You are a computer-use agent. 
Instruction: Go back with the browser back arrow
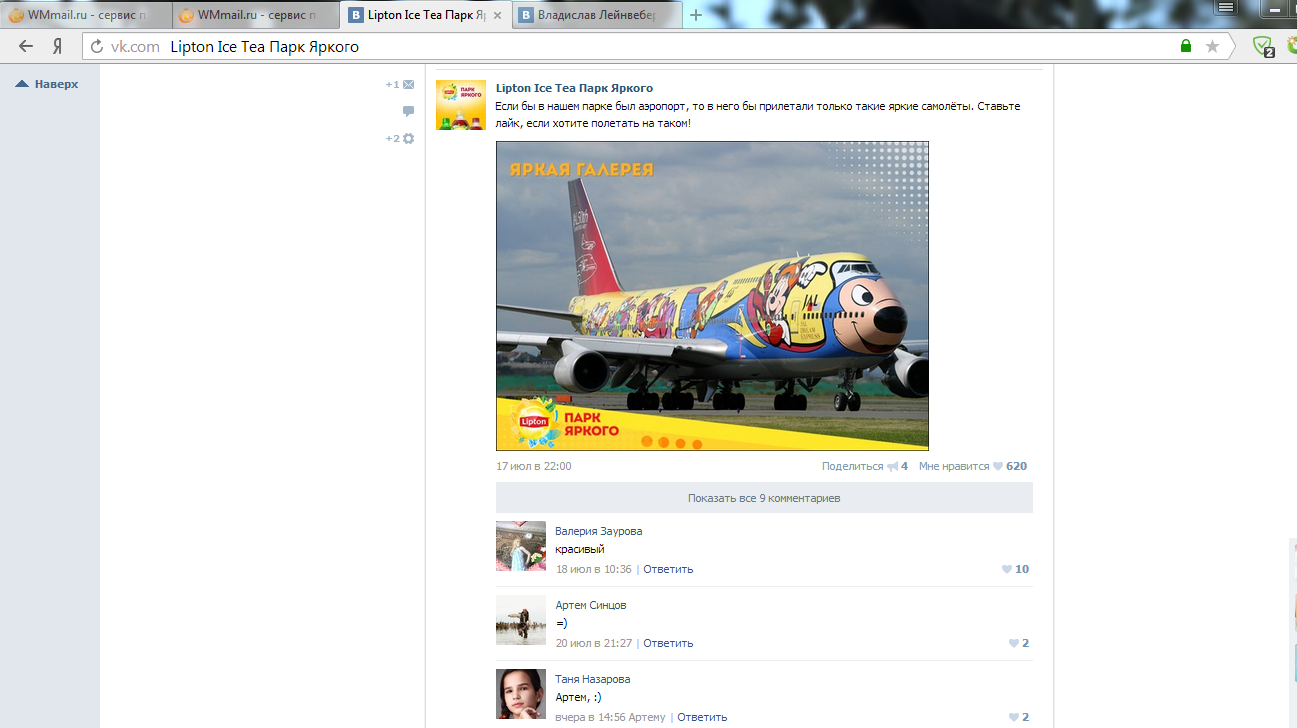point(26,46)
